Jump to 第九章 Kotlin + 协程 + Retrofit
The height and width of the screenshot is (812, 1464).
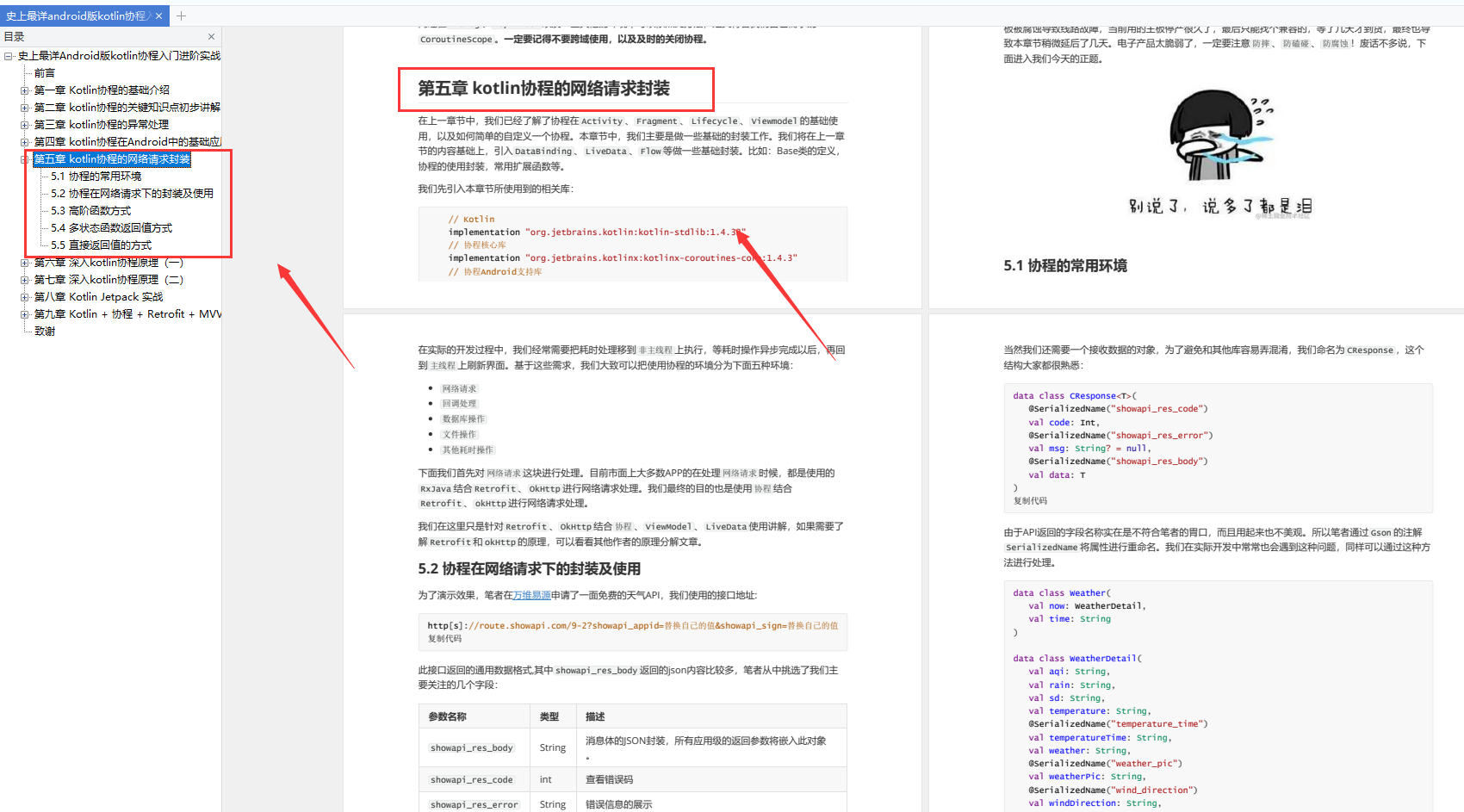tap(127, 313)
